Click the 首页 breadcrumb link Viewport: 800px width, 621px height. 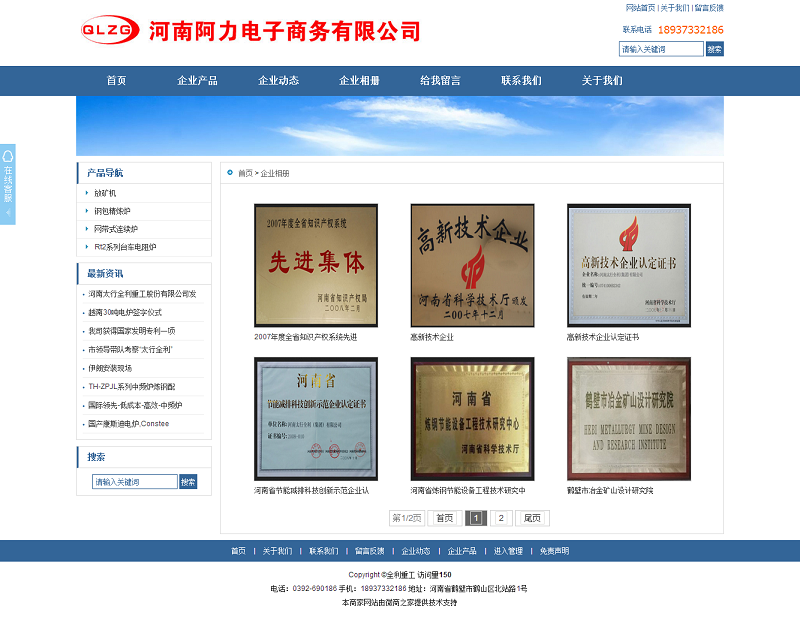245,173
